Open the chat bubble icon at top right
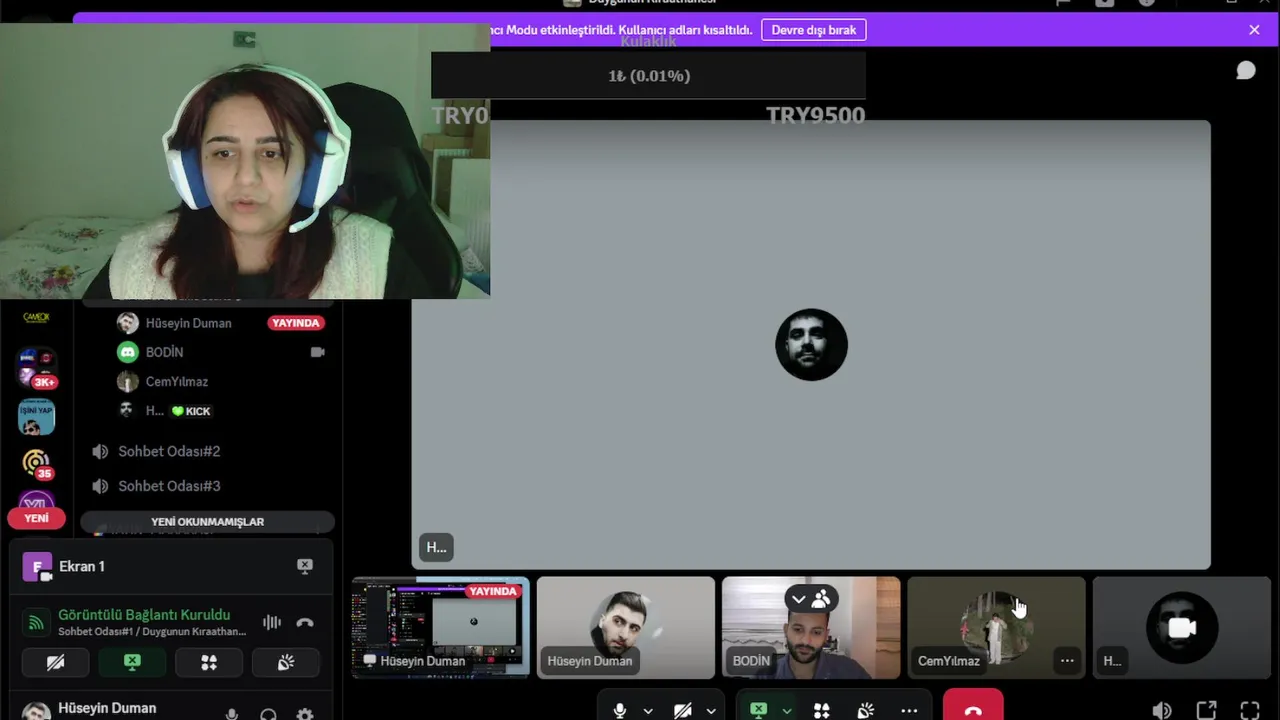 click(x=1245, y=70)
